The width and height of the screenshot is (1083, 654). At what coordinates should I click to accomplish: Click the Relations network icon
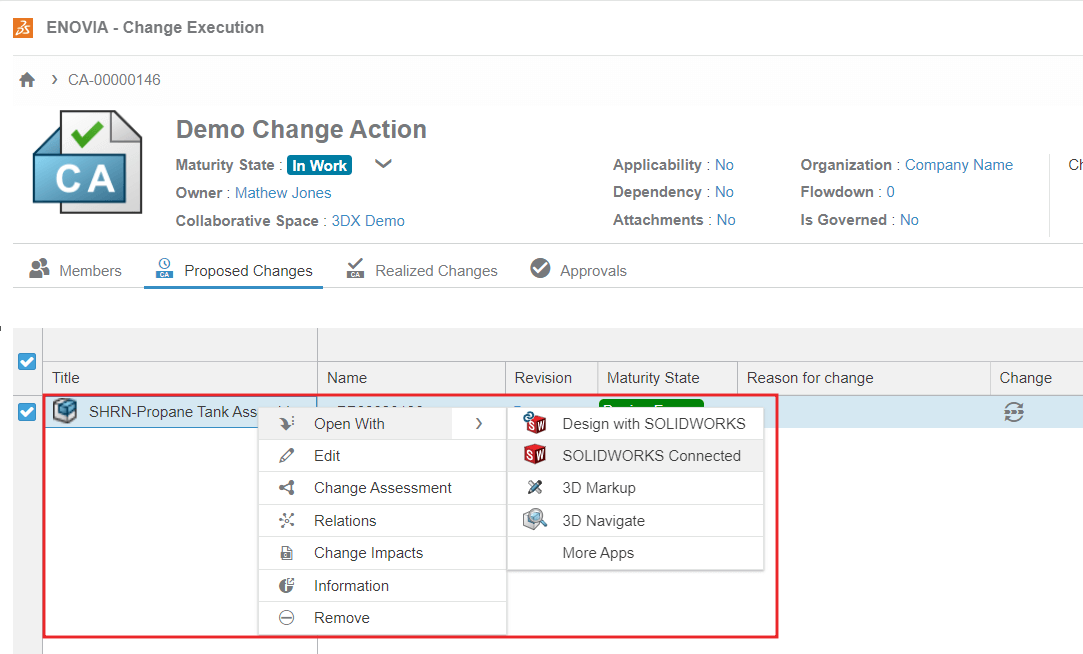[287, 520]
